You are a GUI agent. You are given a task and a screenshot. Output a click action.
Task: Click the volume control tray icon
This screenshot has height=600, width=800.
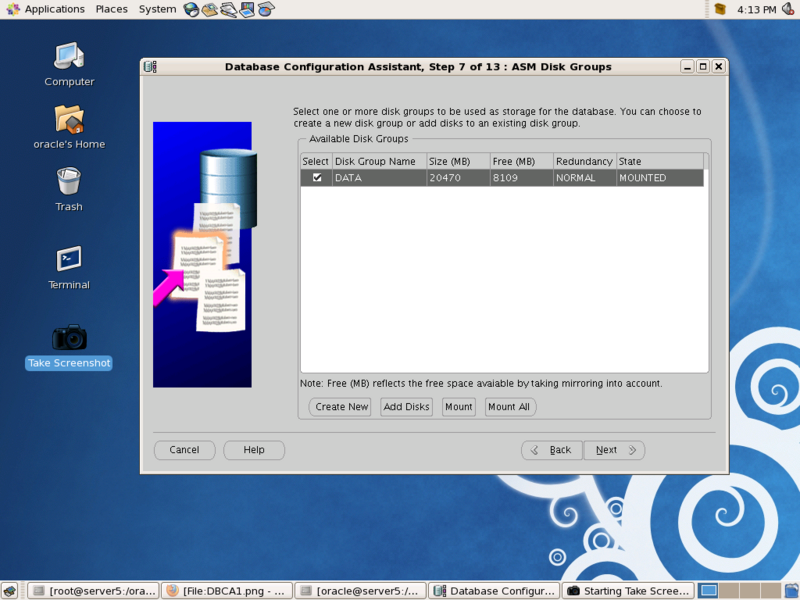[788, 9]
